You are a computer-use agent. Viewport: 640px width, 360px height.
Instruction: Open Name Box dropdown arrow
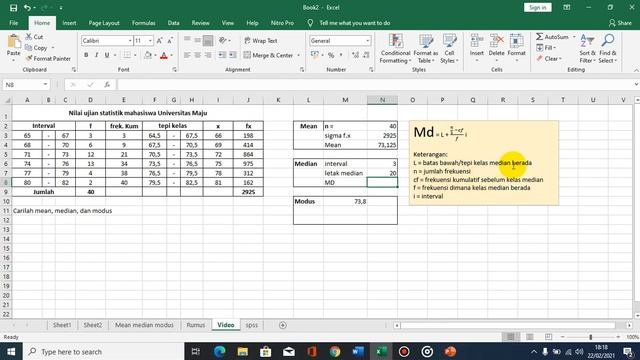pos(45,84)
